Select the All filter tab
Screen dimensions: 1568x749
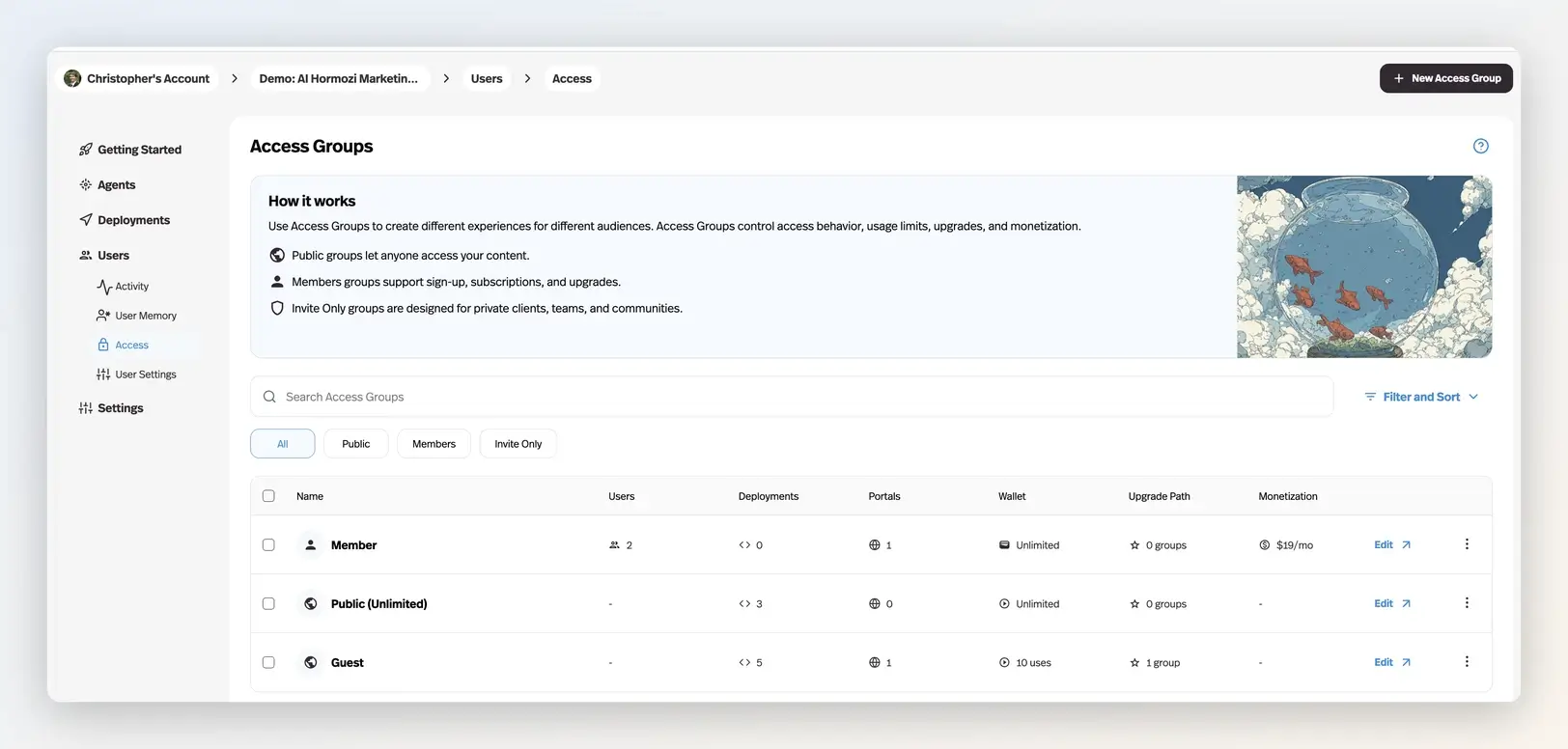(282, 444)
